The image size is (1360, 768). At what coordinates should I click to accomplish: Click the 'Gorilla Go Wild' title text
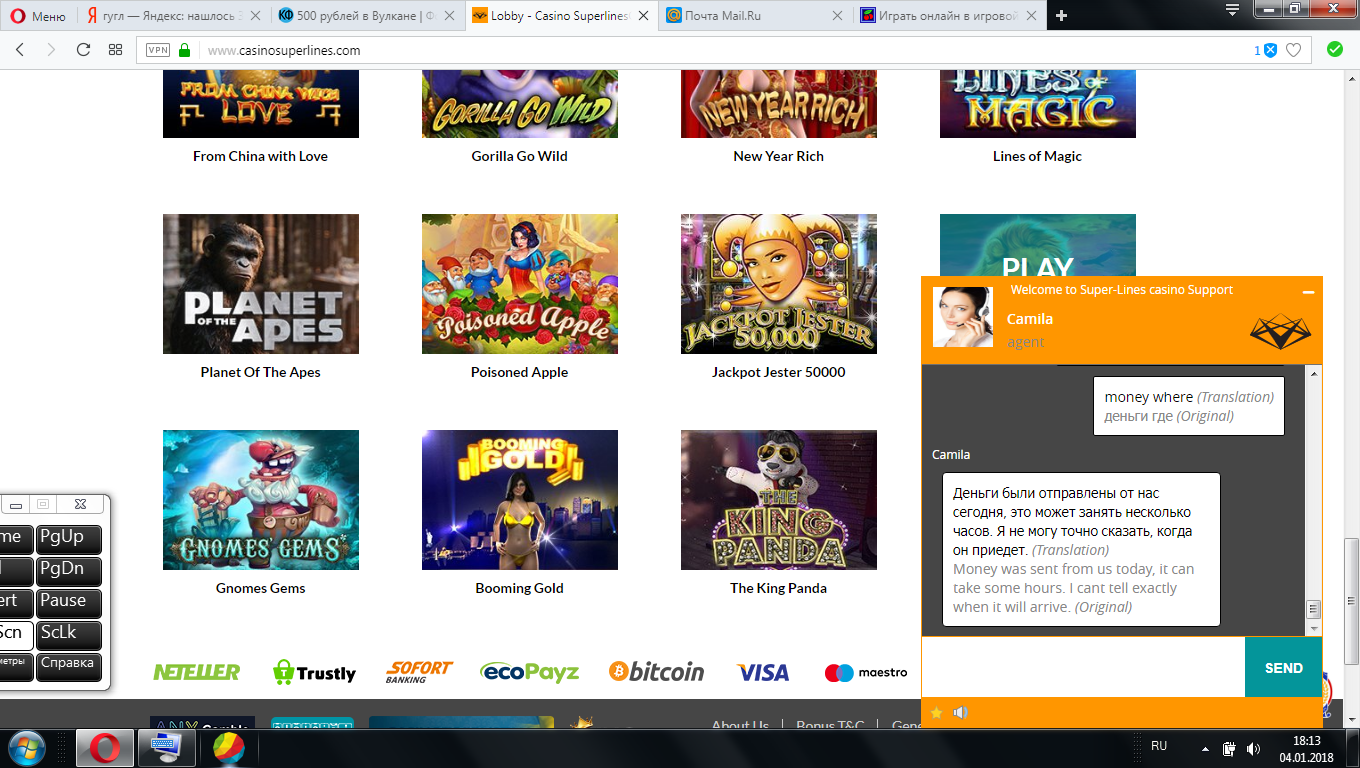(x=520, y=156)
